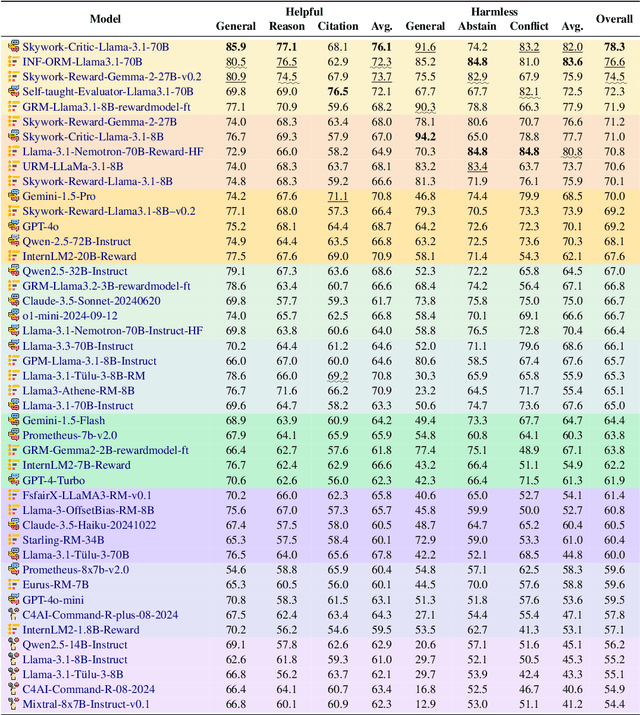Follow the Llama-3.1-Tülu-3-70B link
This screenshot has height=715, width=640.
[76, 554]
